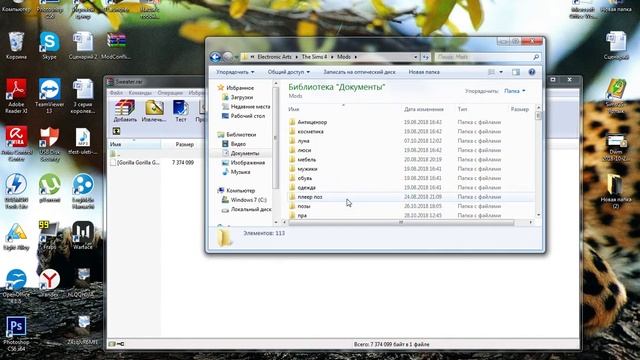This screenshot has height=360, width=640.
Task: Open Упорядочить dropdown in Explorer toolbar
Action: [235, 72]
